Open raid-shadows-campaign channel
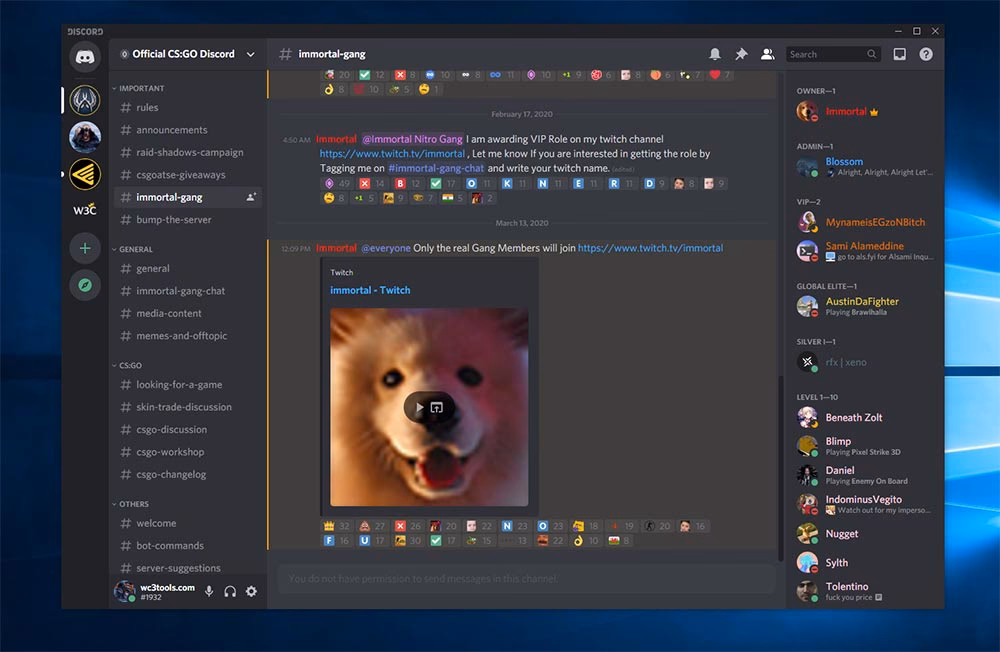 [x=188, y=152]
